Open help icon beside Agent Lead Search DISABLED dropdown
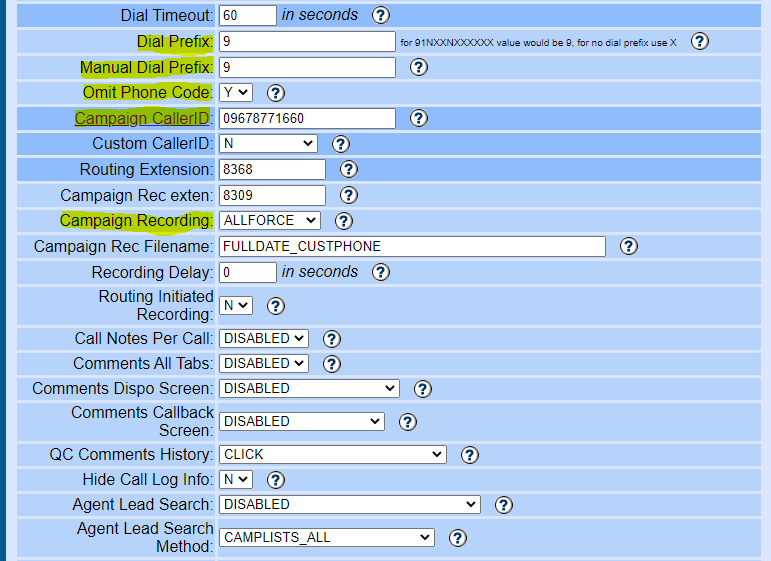The width and height of the screenshot is (771, 561). point(504,505)
